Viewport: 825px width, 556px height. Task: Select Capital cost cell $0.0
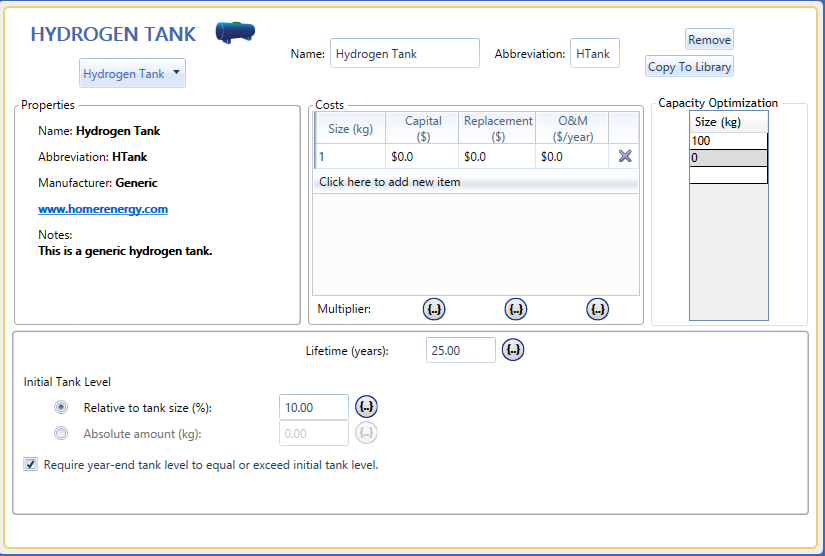coord(422,157)
